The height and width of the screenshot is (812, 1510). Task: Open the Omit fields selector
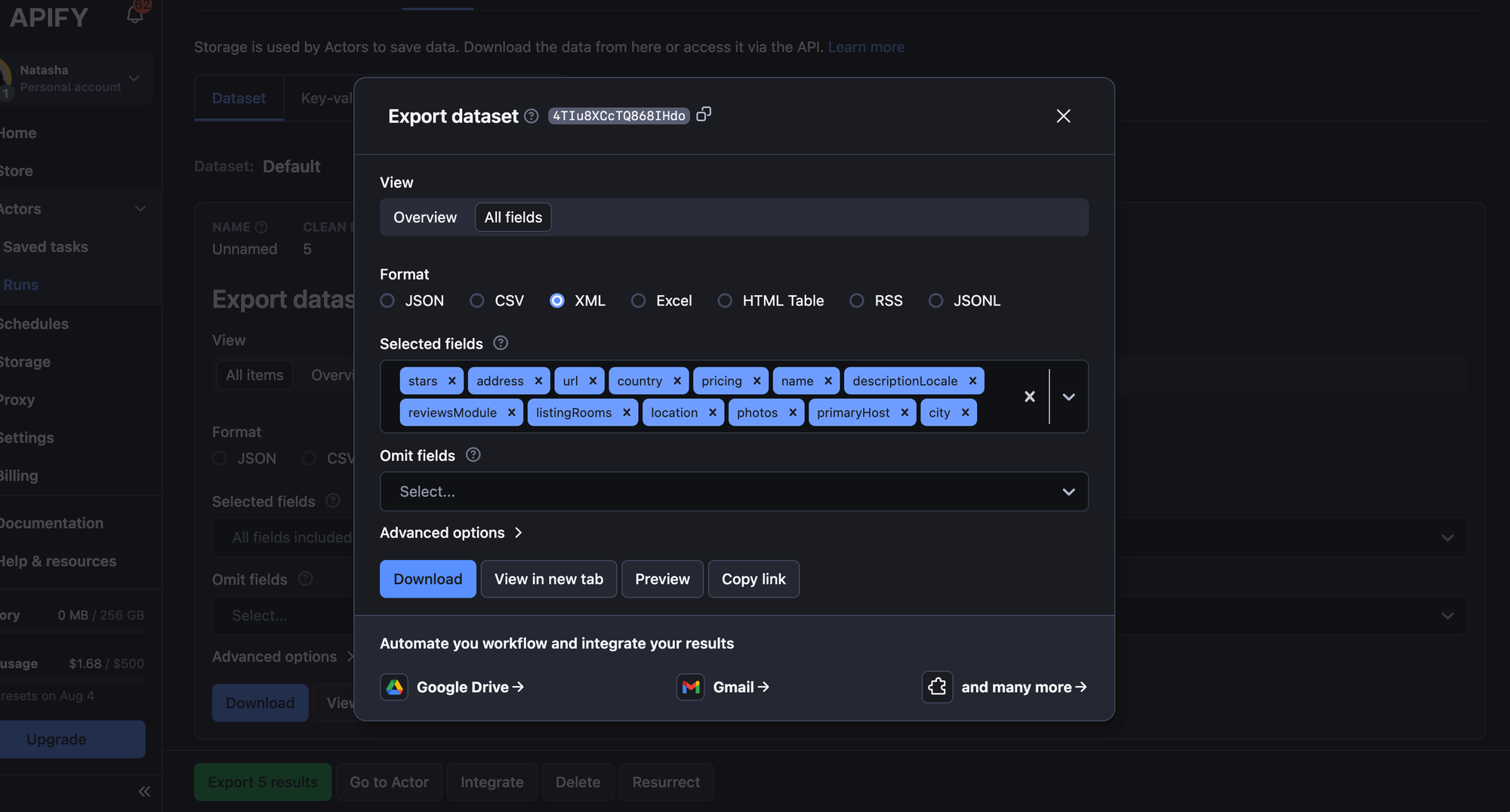733,491
